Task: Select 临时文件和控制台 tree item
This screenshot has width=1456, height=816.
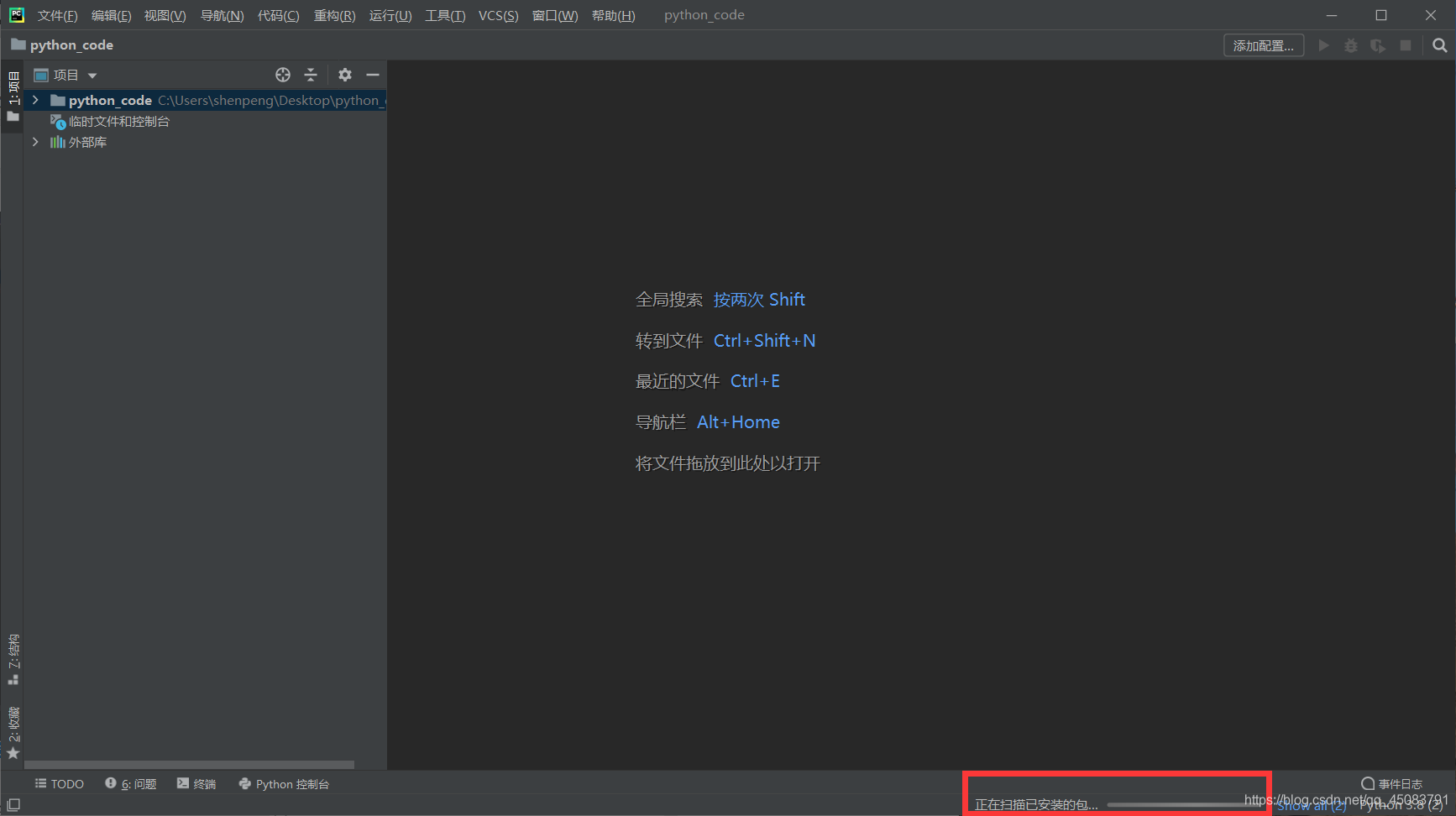Action: [x=110, y=122]
